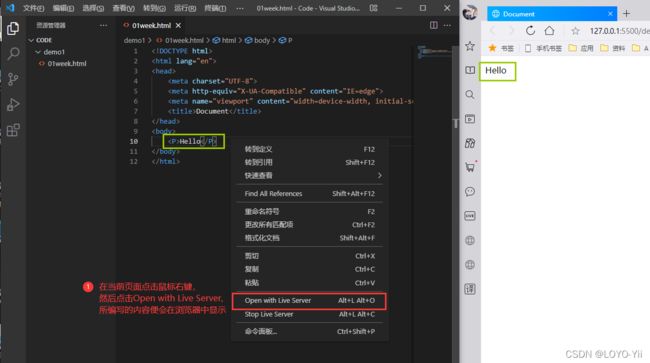Click the browser forward arrow
650x363 pixels.
[511, 31]
